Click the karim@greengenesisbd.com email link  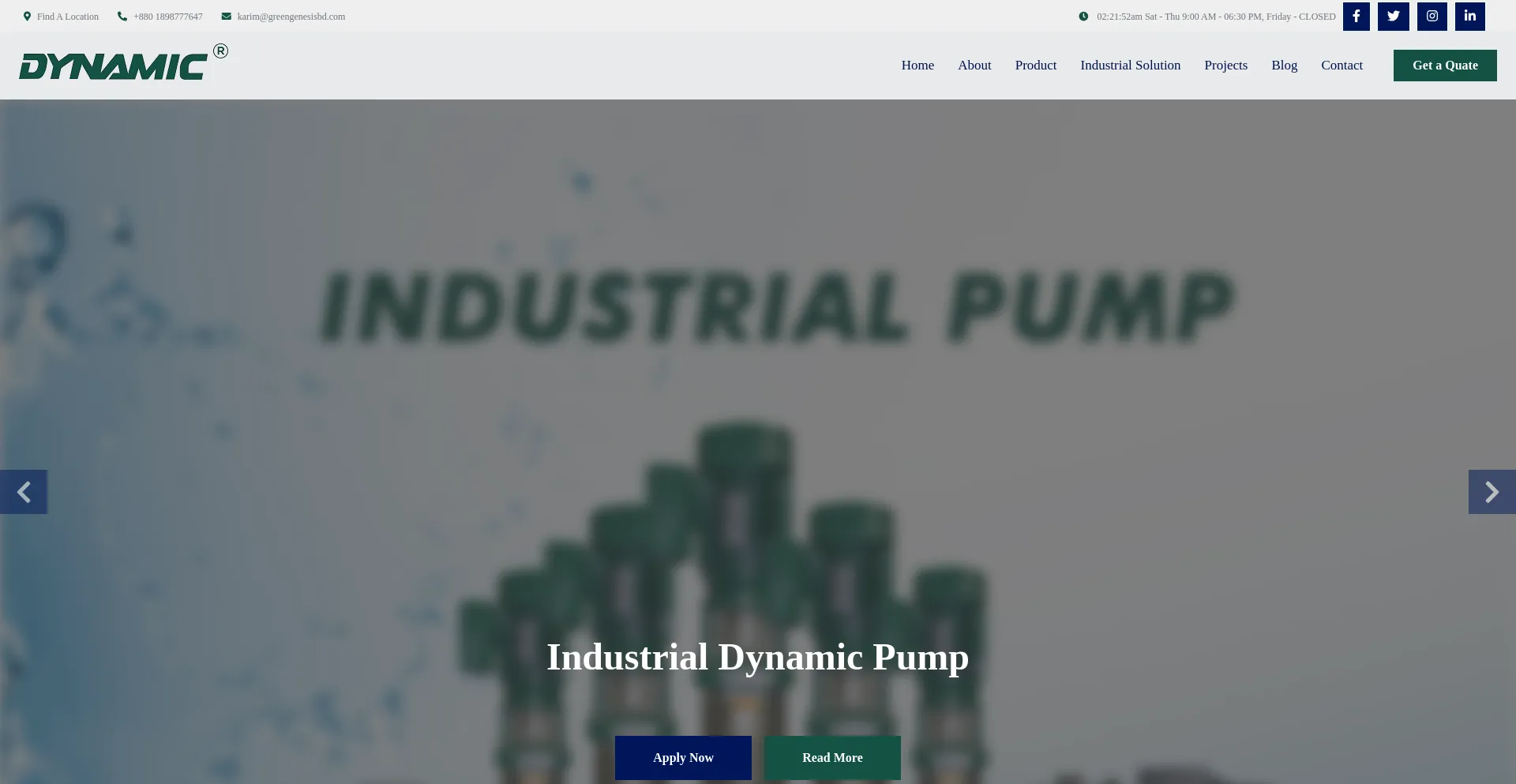click(x=291, y=17)
